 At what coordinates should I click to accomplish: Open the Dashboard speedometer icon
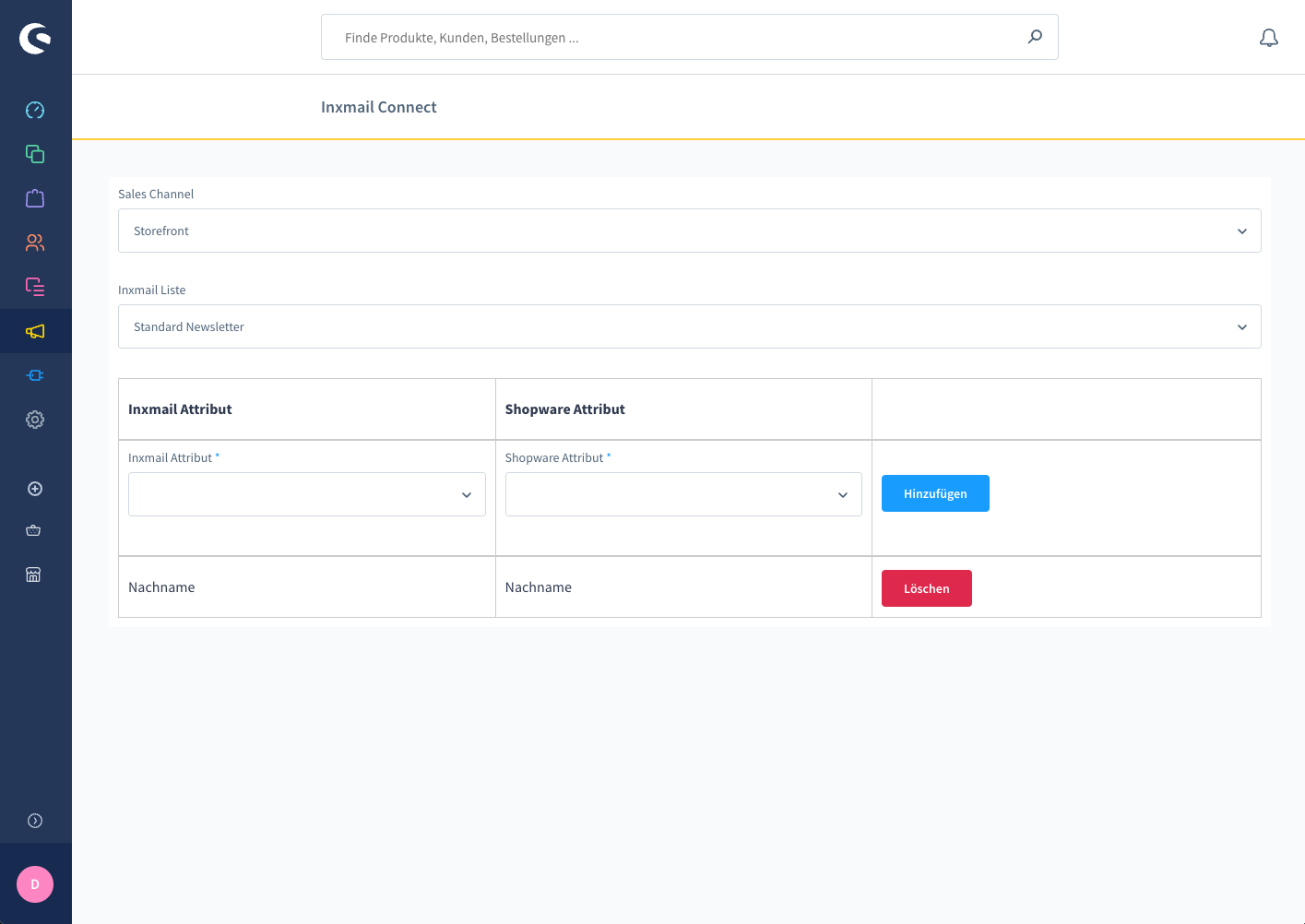35,111
